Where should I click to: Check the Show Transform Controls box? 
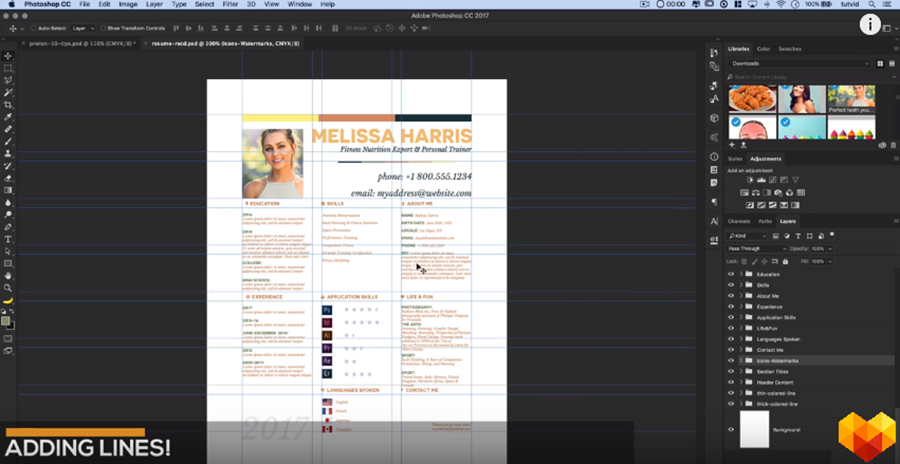tap(105, 28)
